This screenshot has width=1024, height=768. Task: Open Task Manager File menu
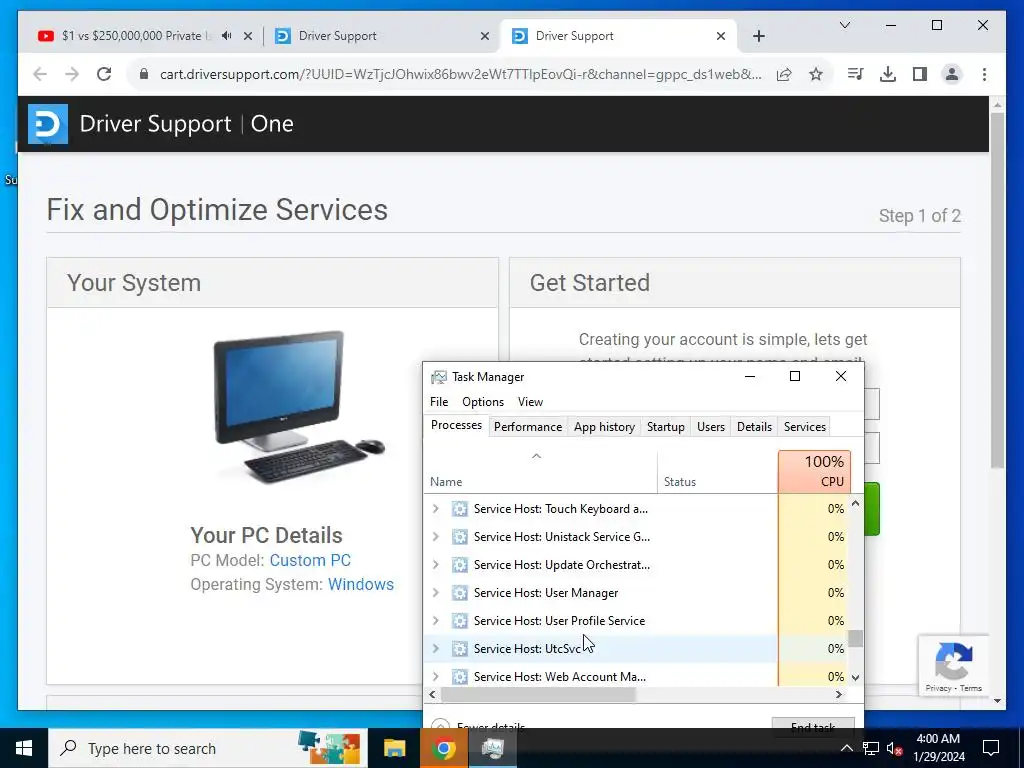tap(439, 402)
